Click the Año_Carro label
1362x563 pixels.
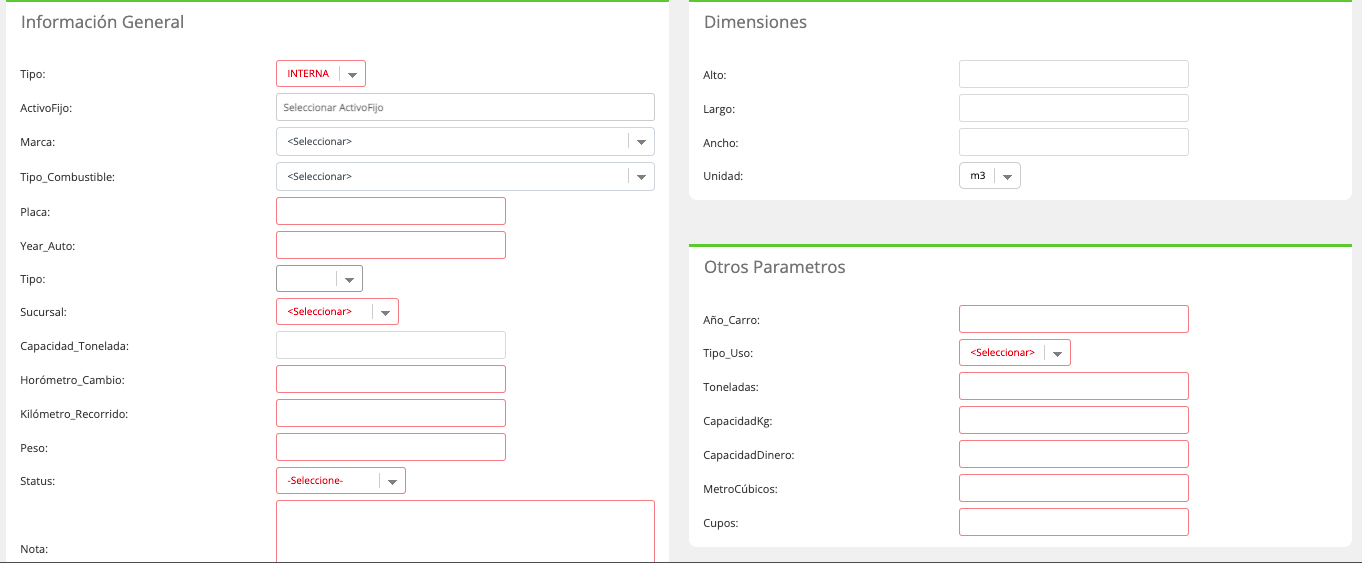[732, 320]
